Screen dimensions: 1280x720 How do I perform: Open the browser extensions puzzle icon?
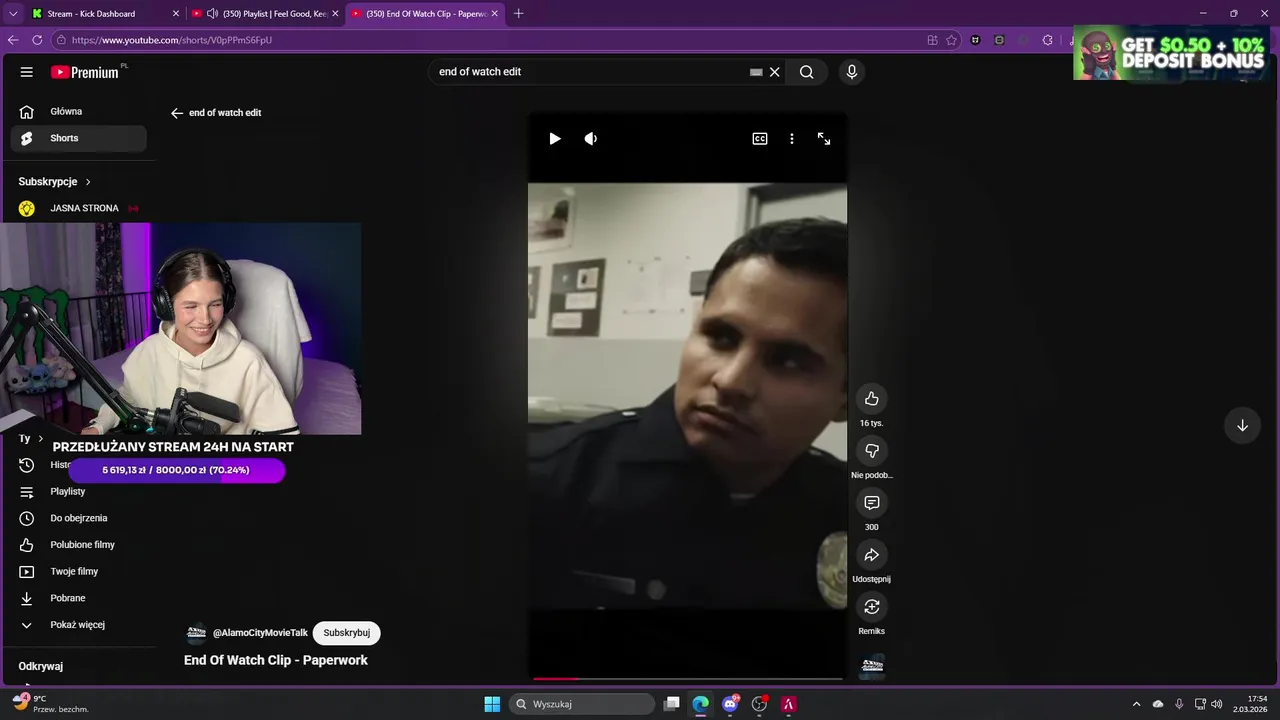(1047, 40)
